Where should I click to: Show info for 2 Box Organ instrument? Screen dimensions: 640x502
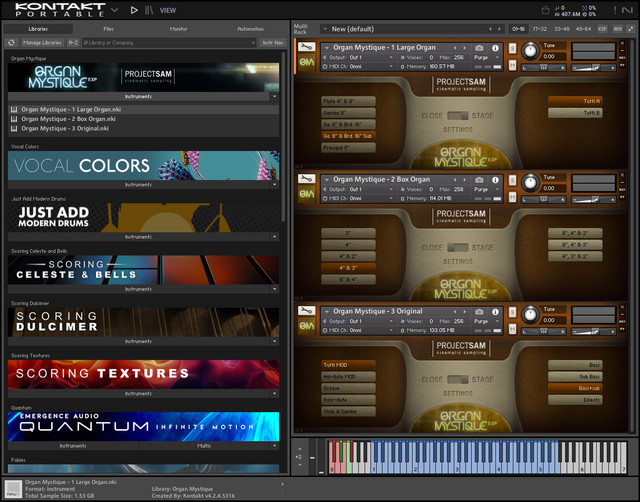point(495,180)
